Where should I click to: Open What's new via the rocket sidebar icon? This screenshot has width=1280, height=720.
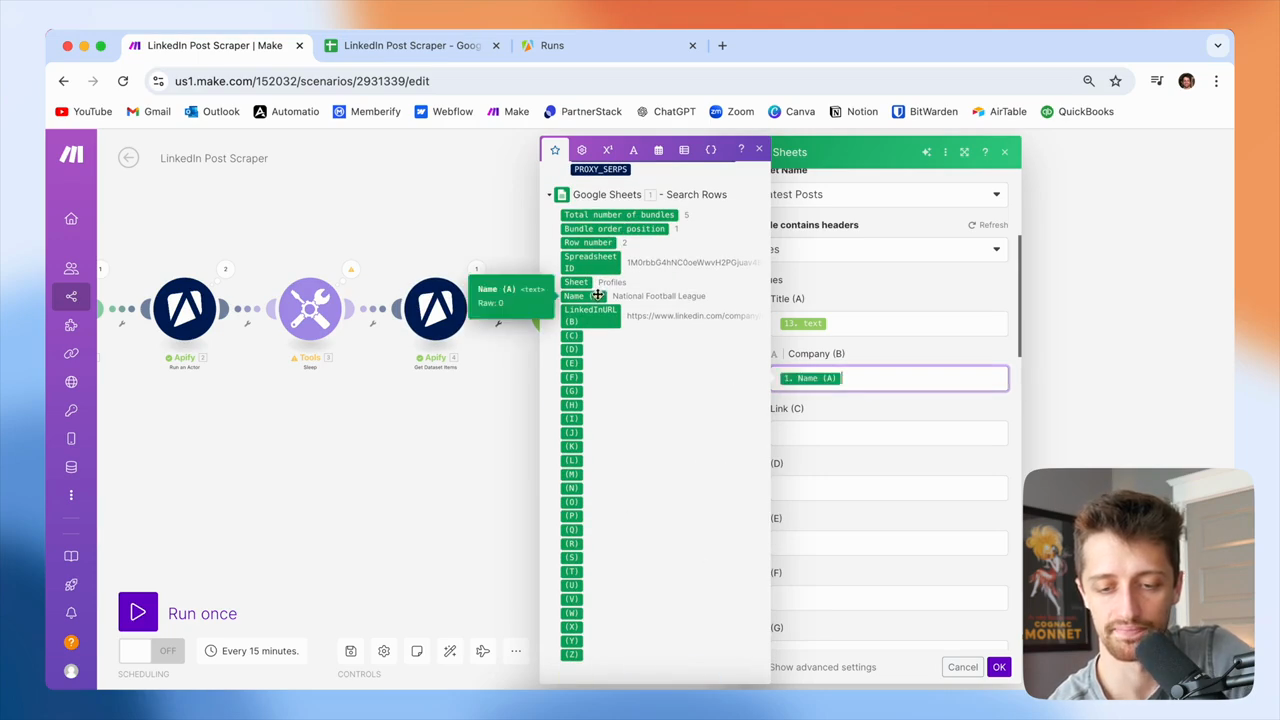coord(71,584)
